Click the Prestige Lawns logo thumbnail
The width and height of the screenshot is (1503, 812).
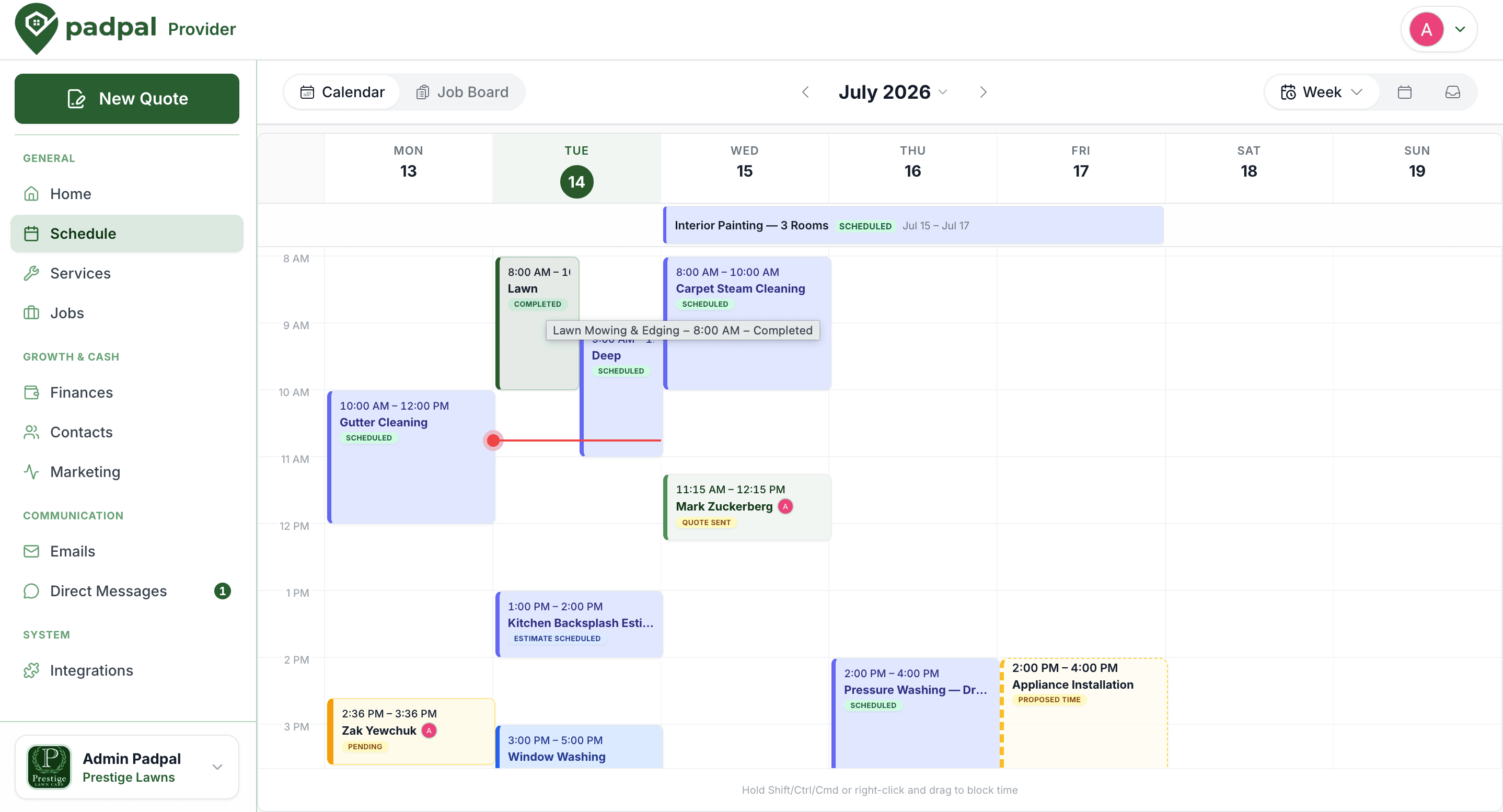click(x=49, y=767)
